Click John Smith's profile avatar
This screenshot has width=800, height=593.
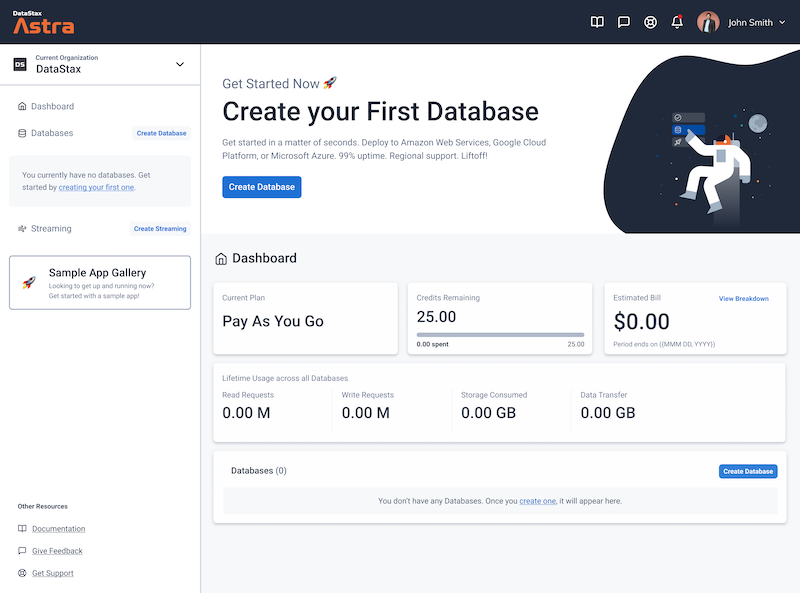click(708, 22)
